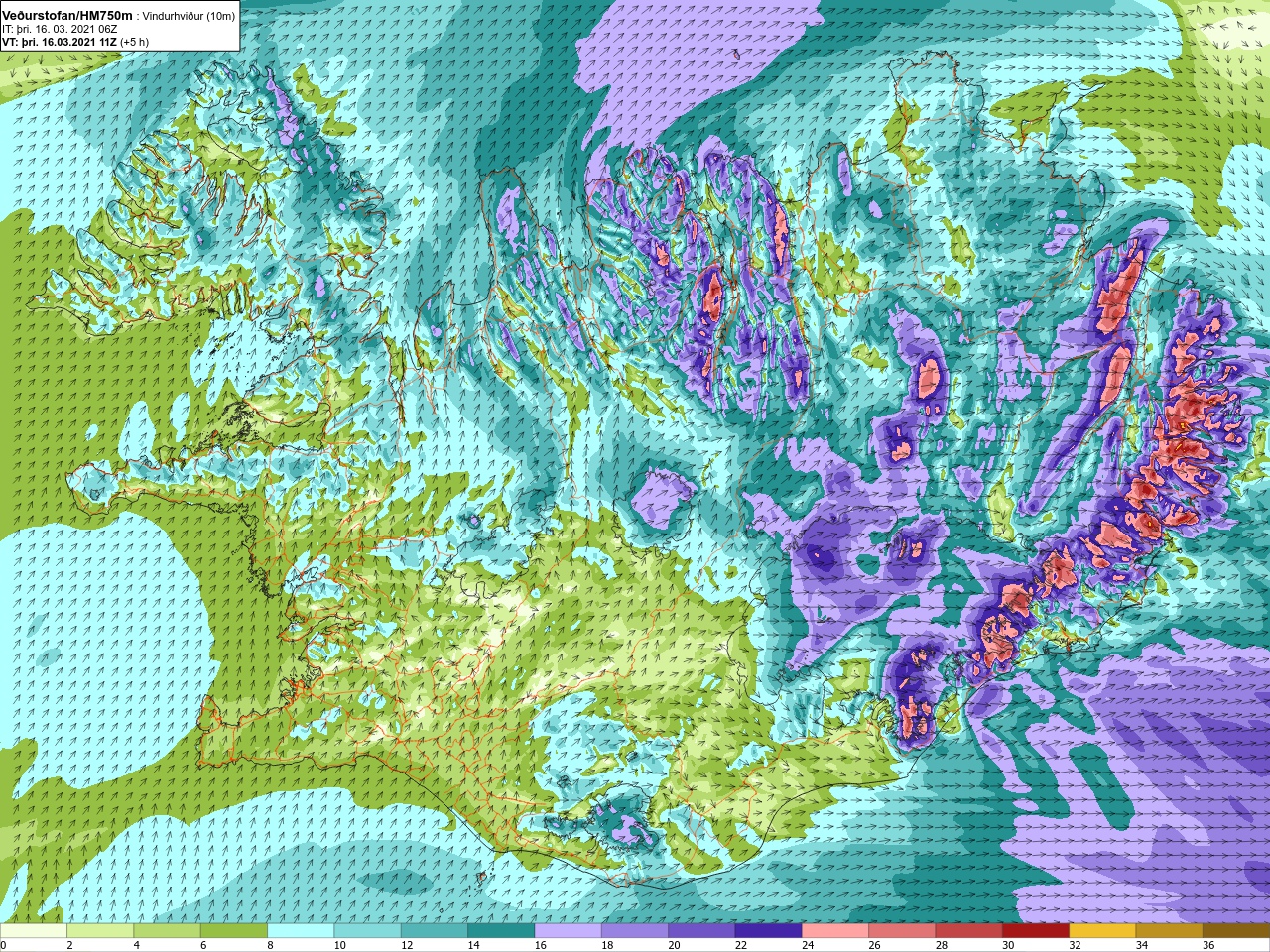Image resolution: width=1270 pixels, height=952 pixels.
Task: Click the "Veðurstofan/HM750m" title text
Action: [x=67, y=16]
